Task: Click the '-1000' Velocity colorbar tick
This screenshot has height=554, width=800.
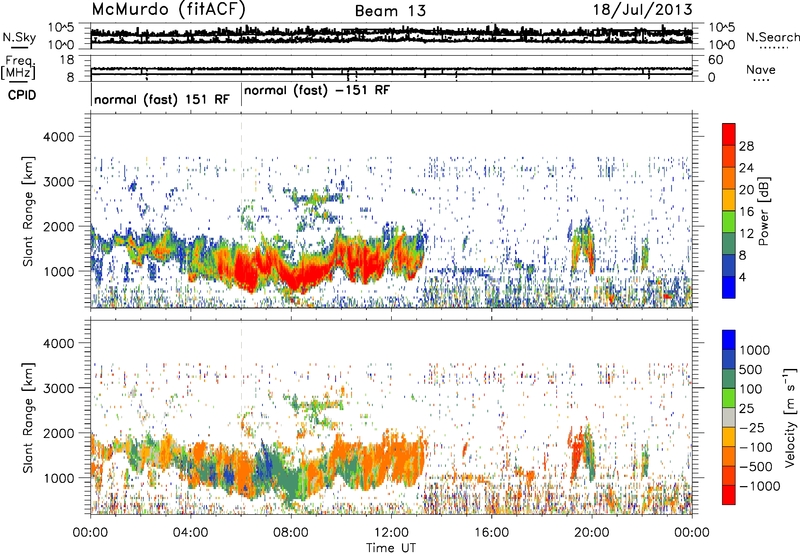Action: [x=760, y=486]
